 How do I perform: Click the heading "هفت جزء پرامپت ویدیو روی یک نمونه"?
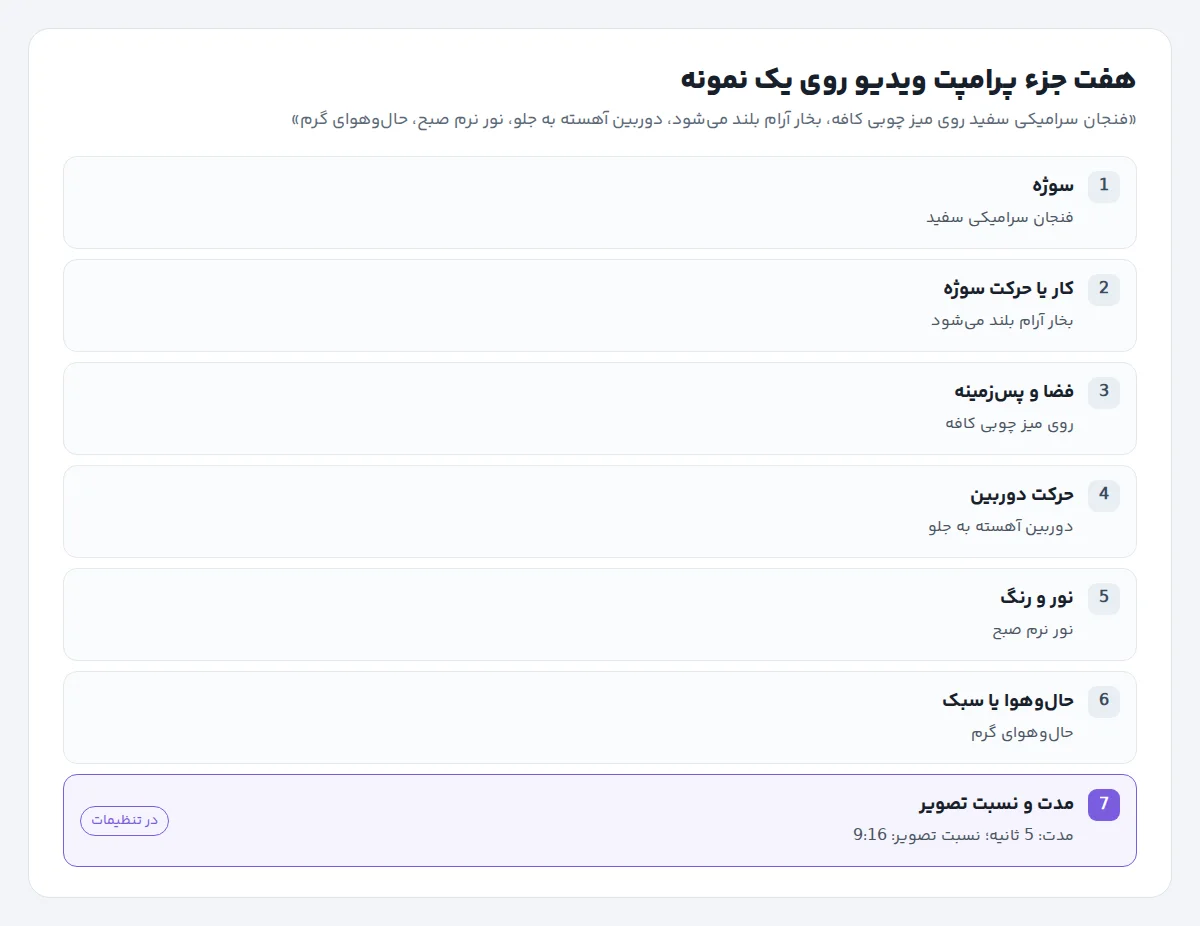point(907,79)
